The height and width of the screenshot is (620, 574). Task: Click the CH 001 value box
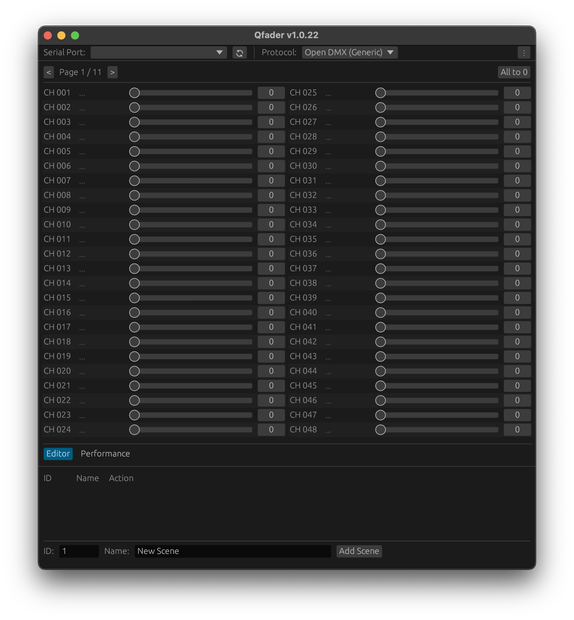coord(271,93)
